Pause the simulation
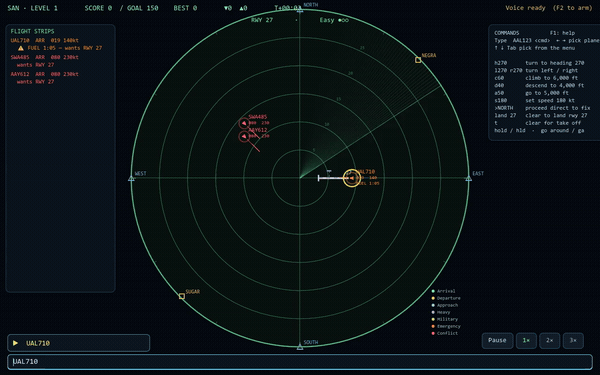The height and width of the screenshot is (375, 600). [497, 340]
